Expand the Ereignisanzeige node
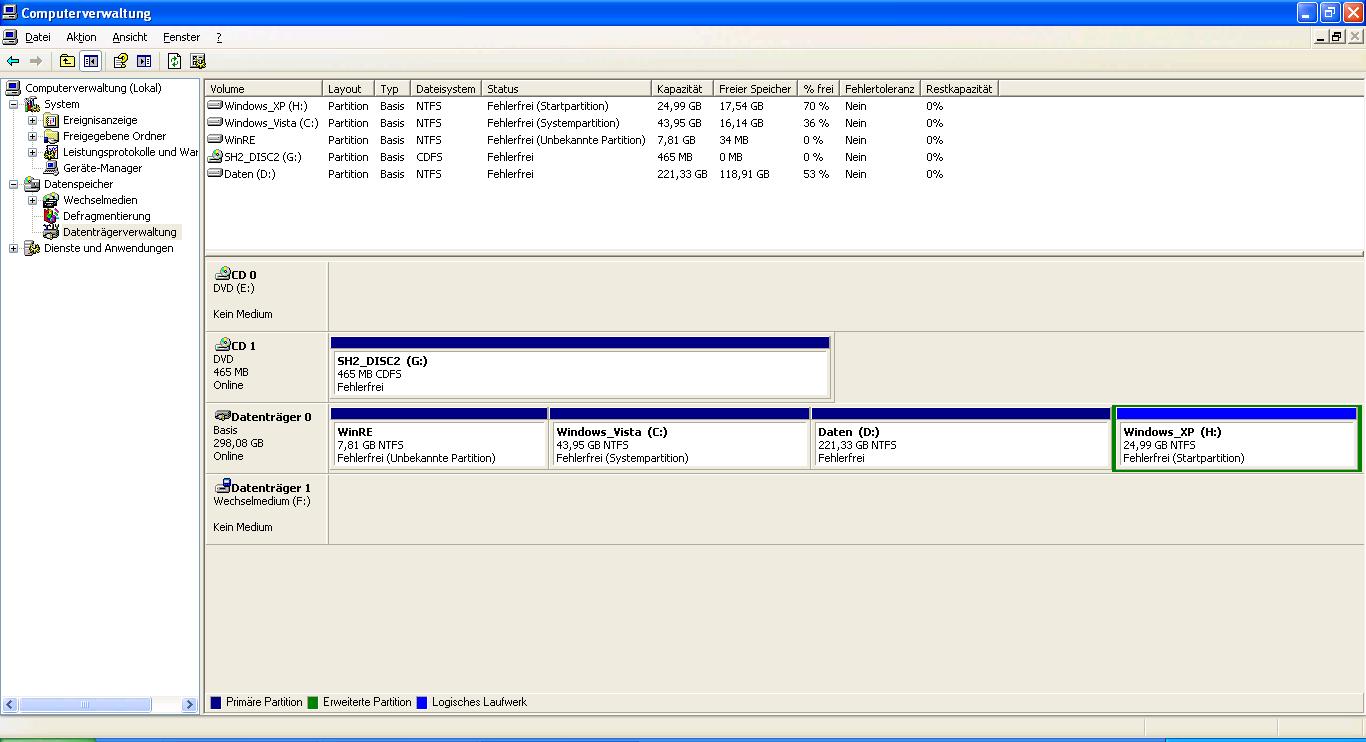The image size is (1366, 742). pos(33,120)
